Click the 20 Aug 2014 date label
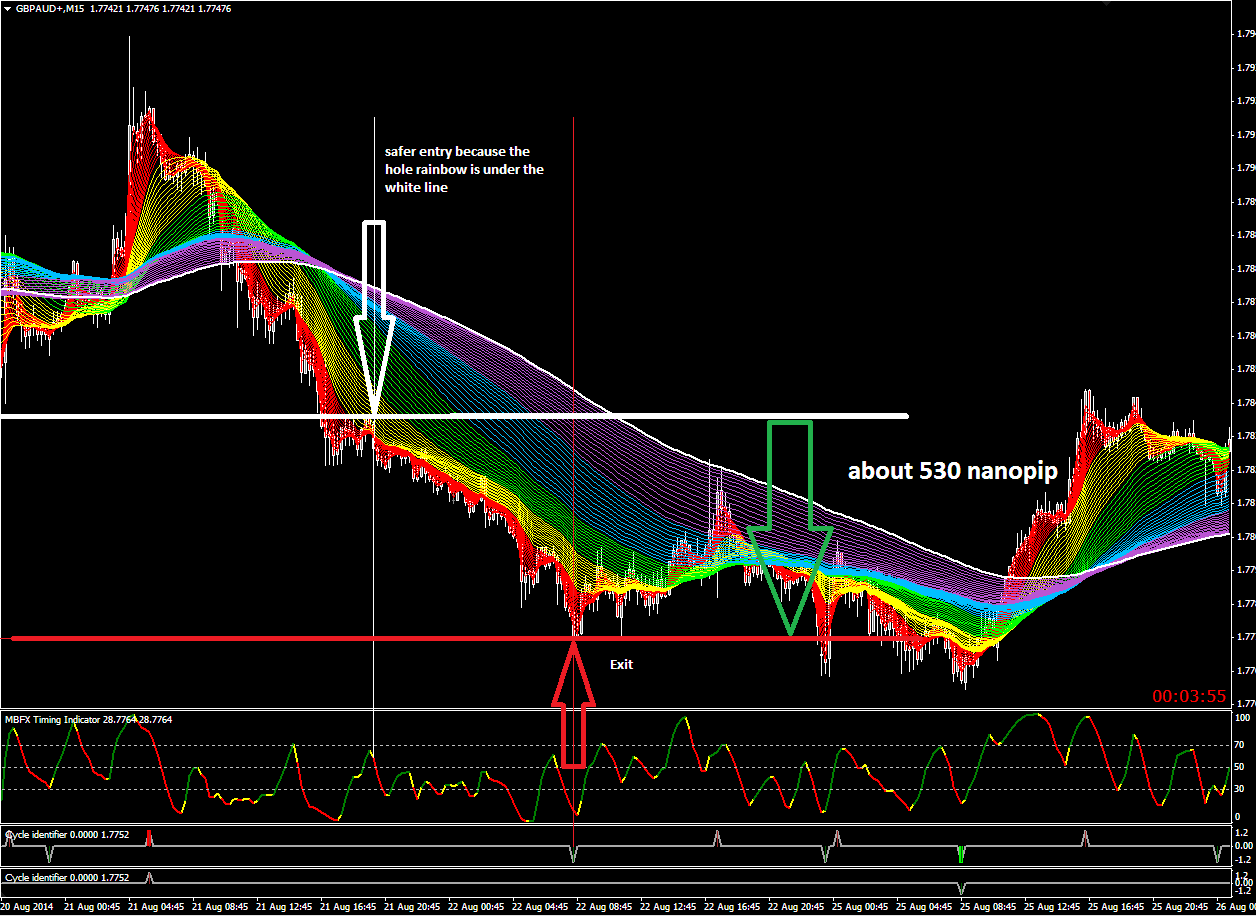 tap(27, 907)
